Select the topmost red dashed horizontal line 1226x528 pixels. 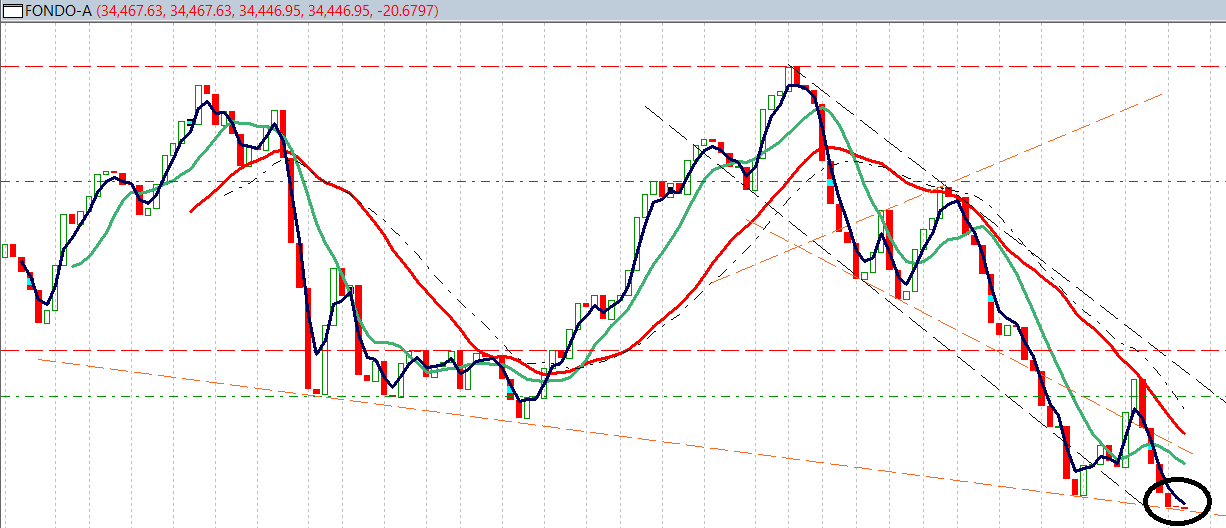click(x=613, y=66)
